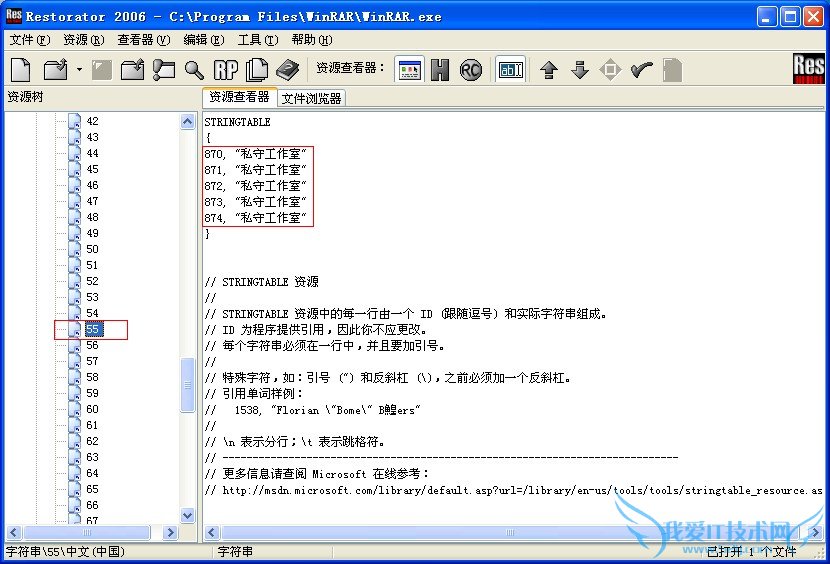830x564 pixels.
Task: Click the Res logo at toolbar right
Action: click(x=808, y=69)
